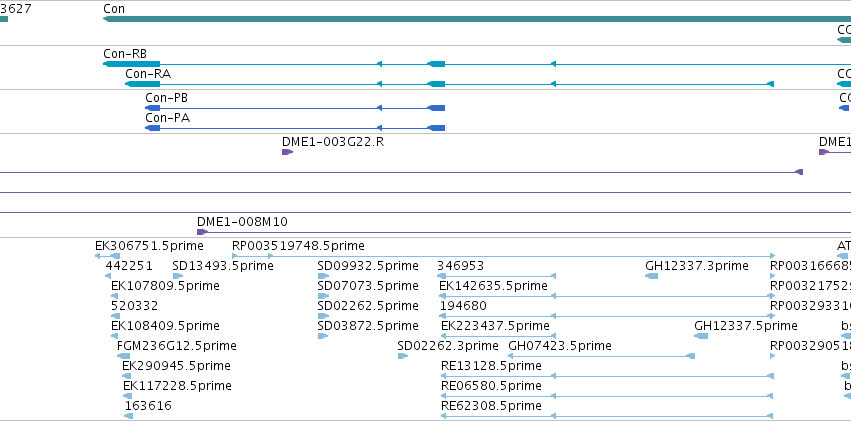Image resolution: width=851 pixels, height=421 pixels.
Task: Click the small arrow glyph under GH12337.3prime
Action: tap(651, 276)
